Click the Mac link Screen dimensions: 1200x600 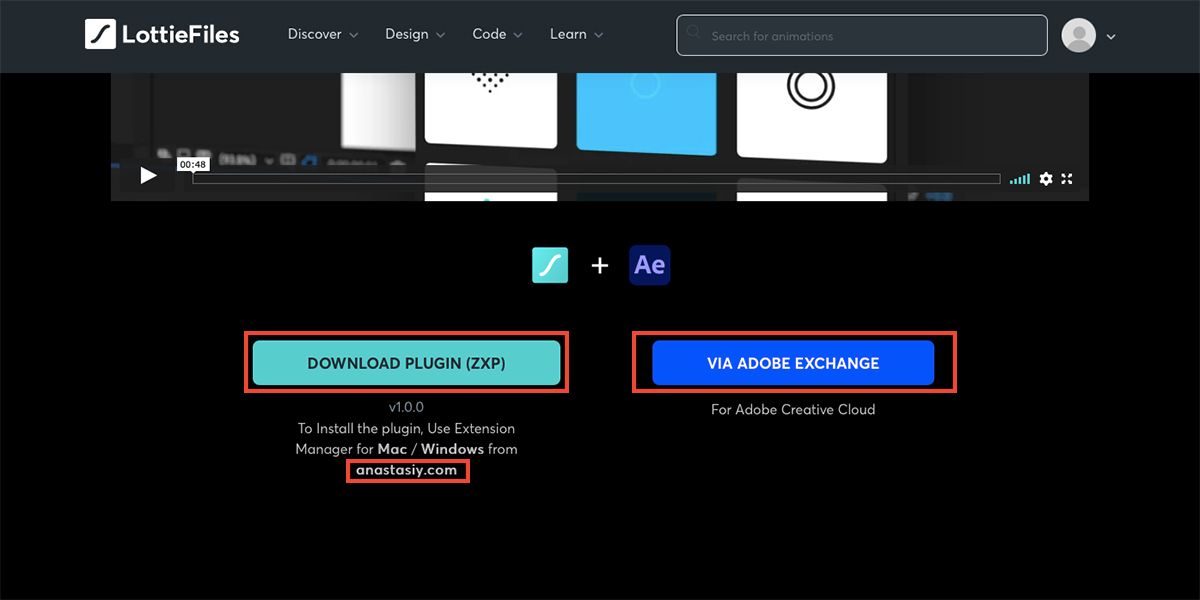(392, 449)
